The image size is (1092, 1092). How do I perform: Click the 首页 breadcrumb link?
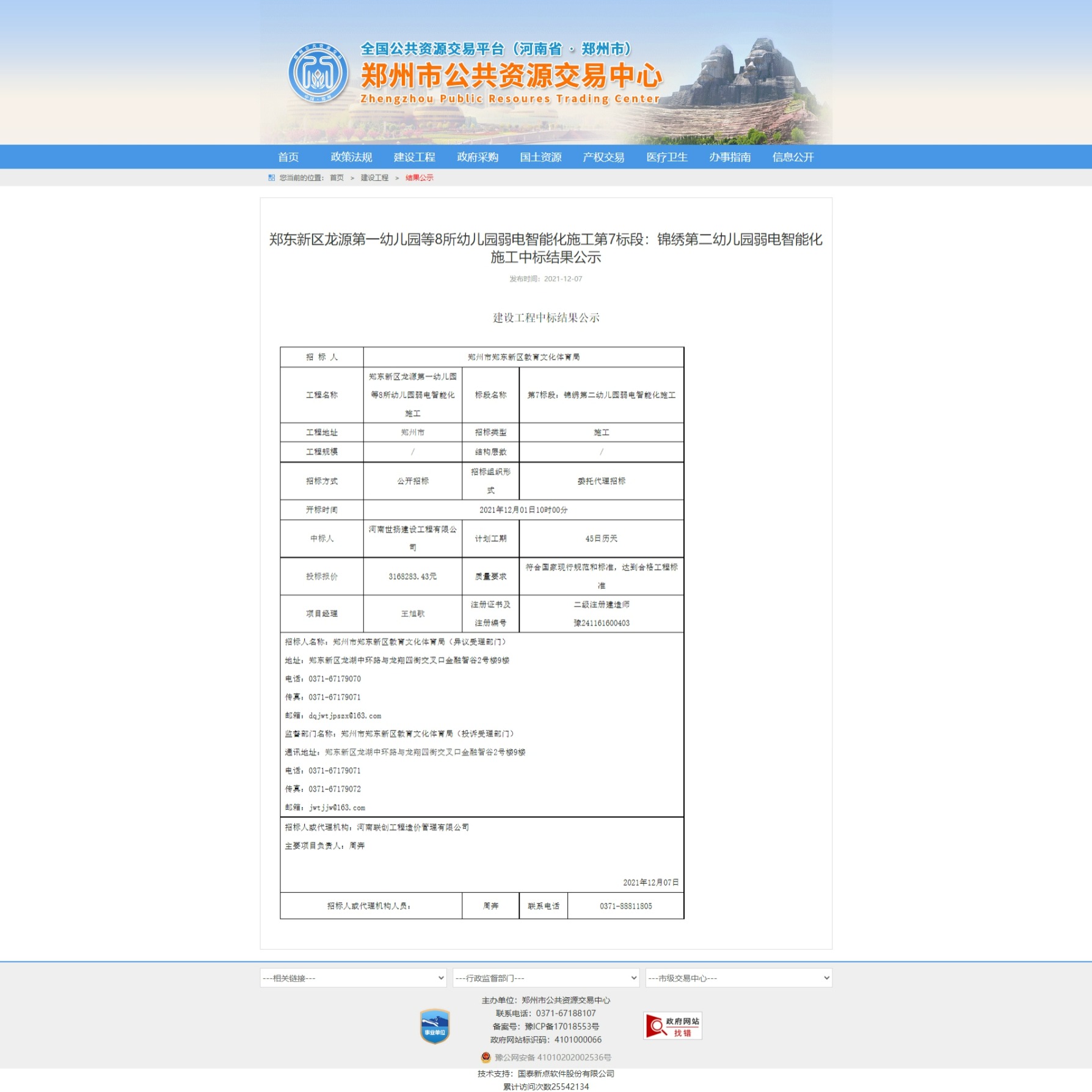(335, 178)
